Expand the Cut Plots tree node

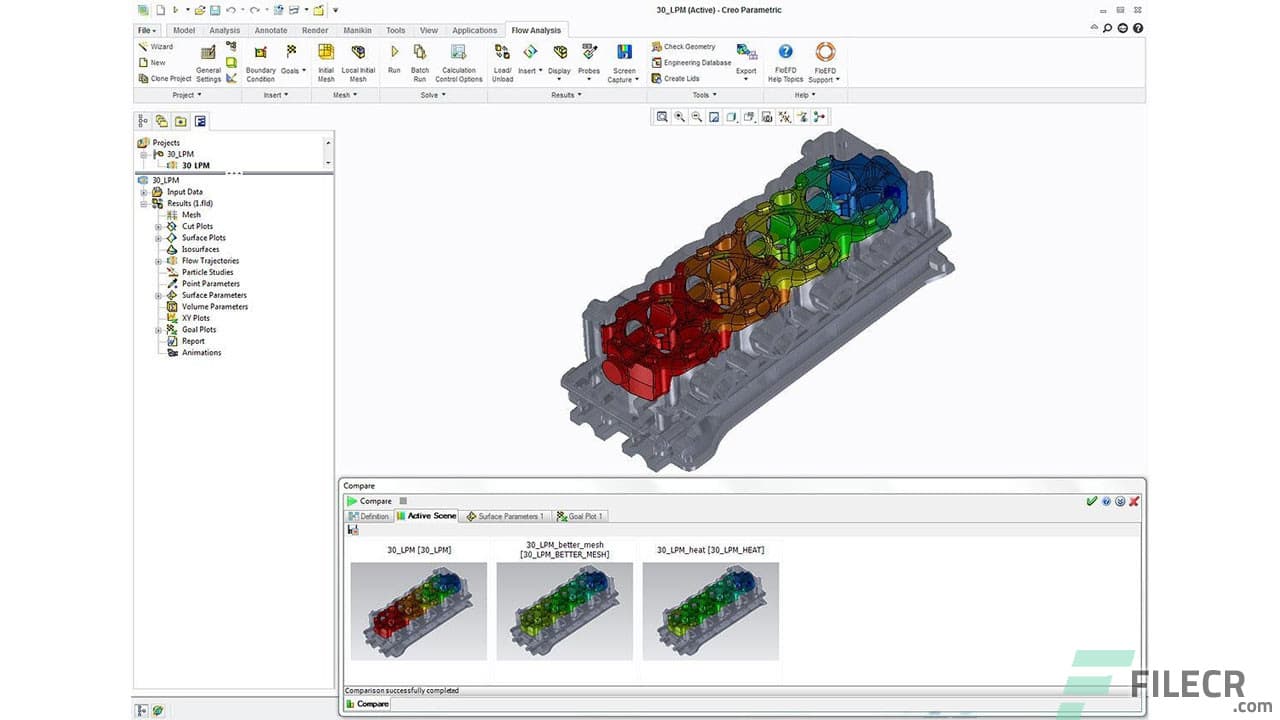click(158, 227)
